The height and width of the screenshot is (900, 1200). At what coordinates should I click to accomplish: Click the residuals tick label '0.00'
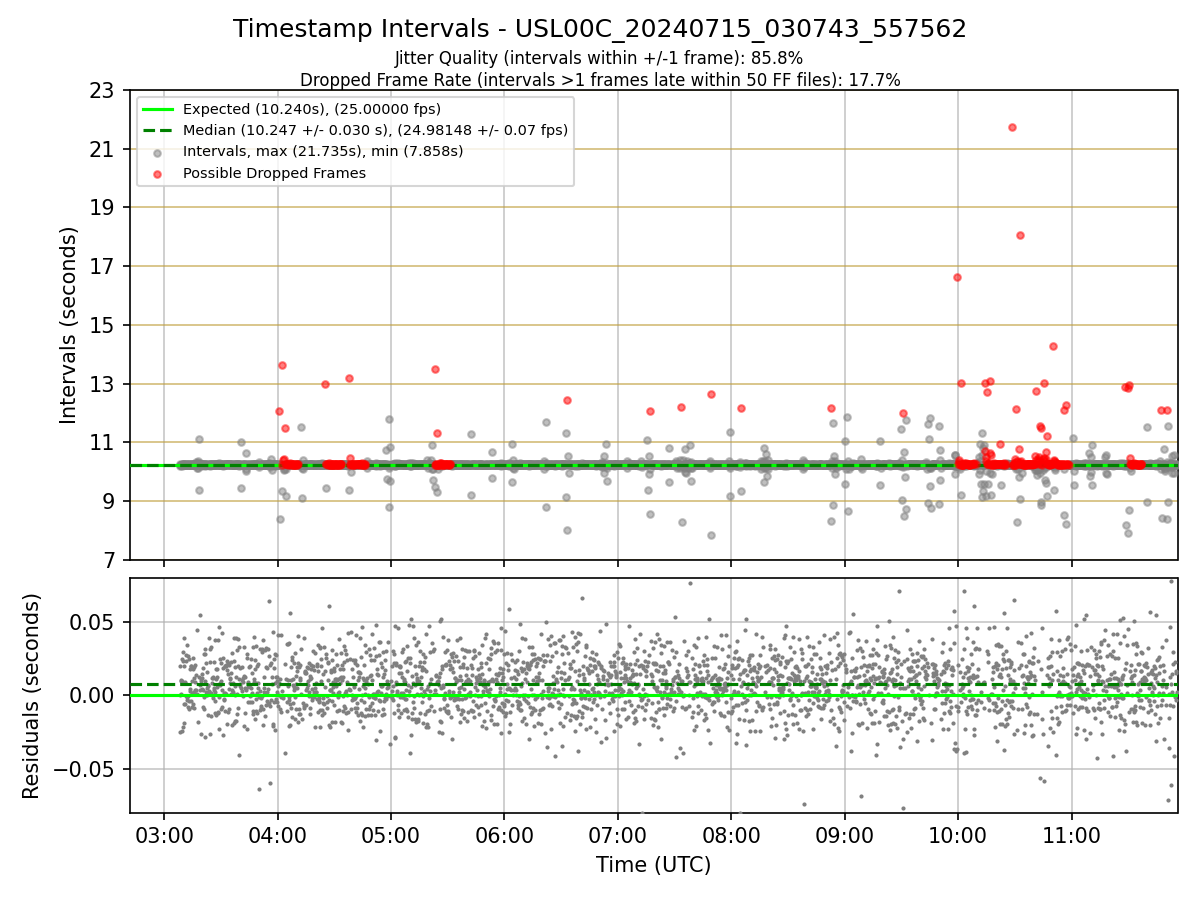coord(93,695)
